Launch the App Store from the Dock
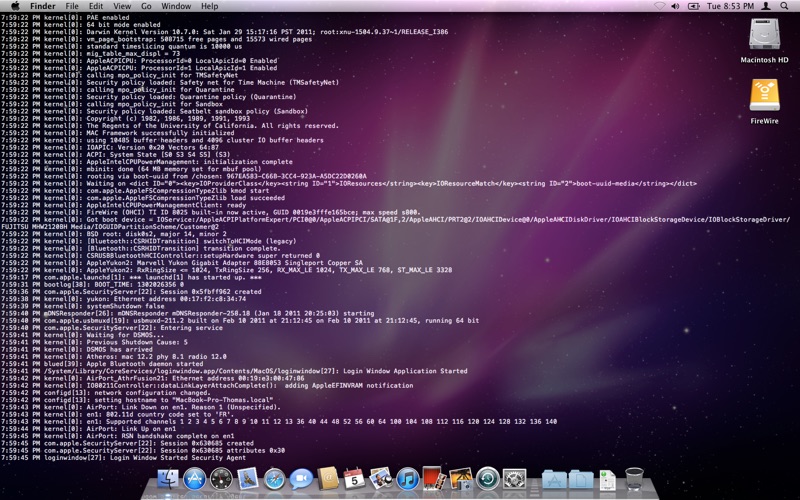Viewport: 800px width, 500px height. [x=194, y=480]
